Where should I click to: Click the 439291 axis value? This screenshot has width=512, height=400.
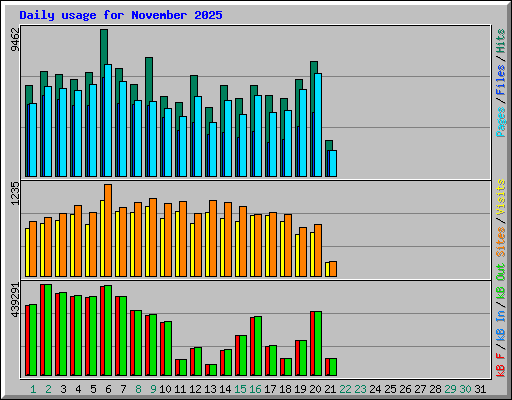(x=15, y=300)
